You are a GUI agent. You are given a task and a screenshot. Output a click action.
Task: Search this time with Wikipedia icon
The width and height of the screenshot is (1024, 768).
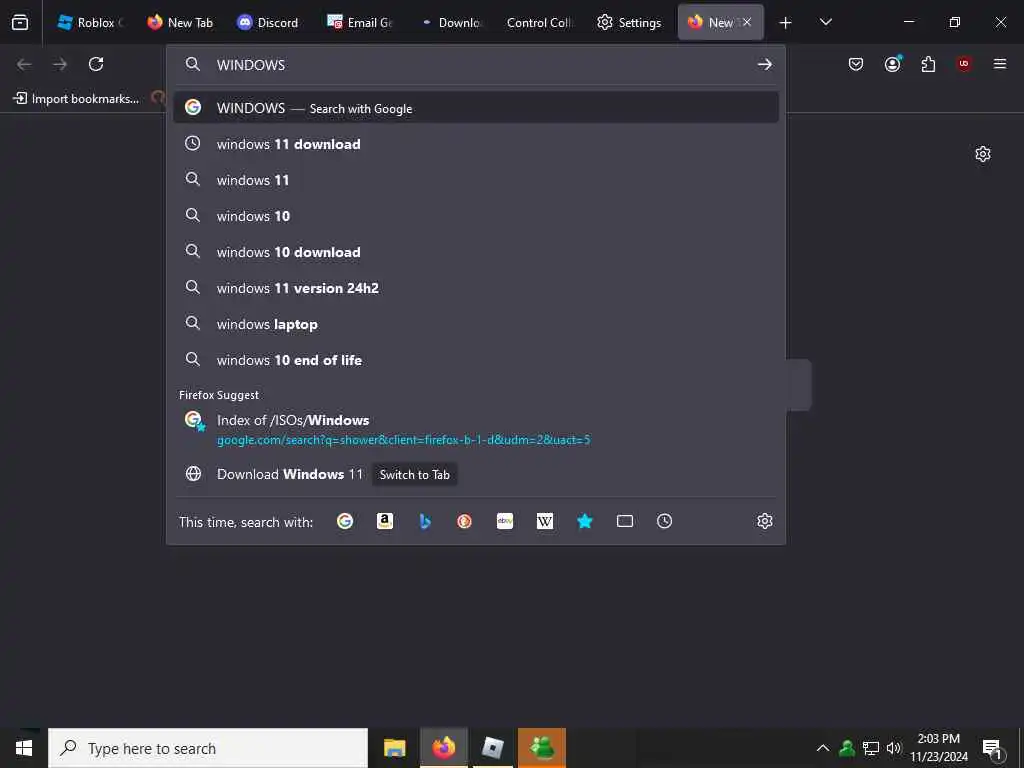545,521
